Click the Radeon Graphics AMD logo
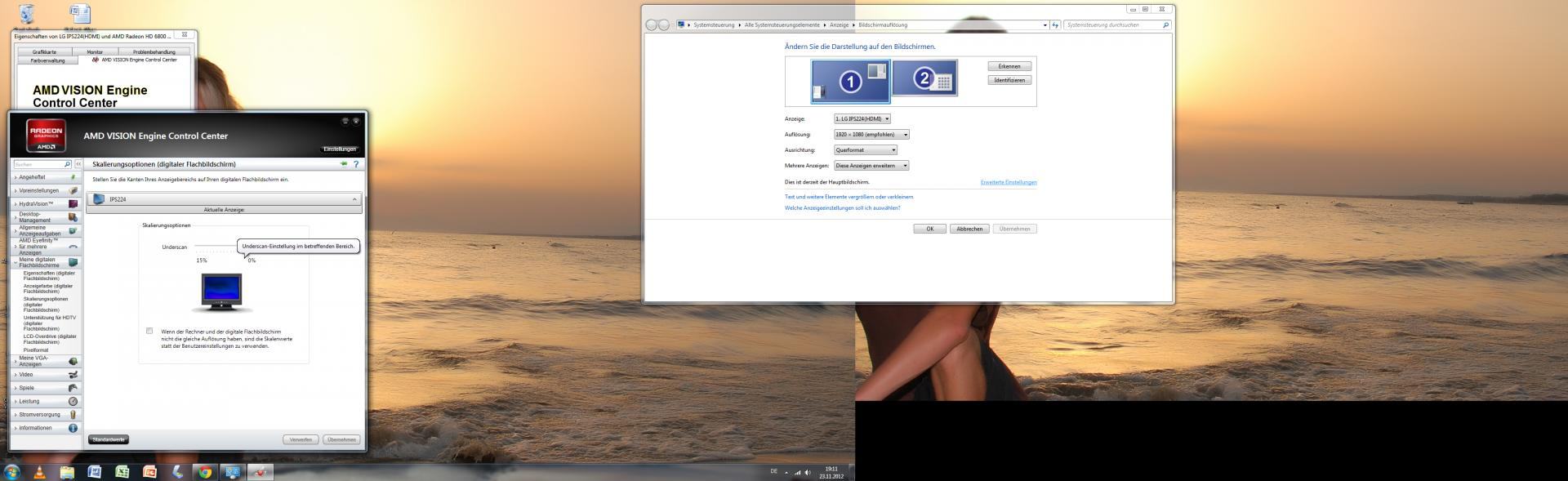1568x481 pixels. tap(47, 136)
